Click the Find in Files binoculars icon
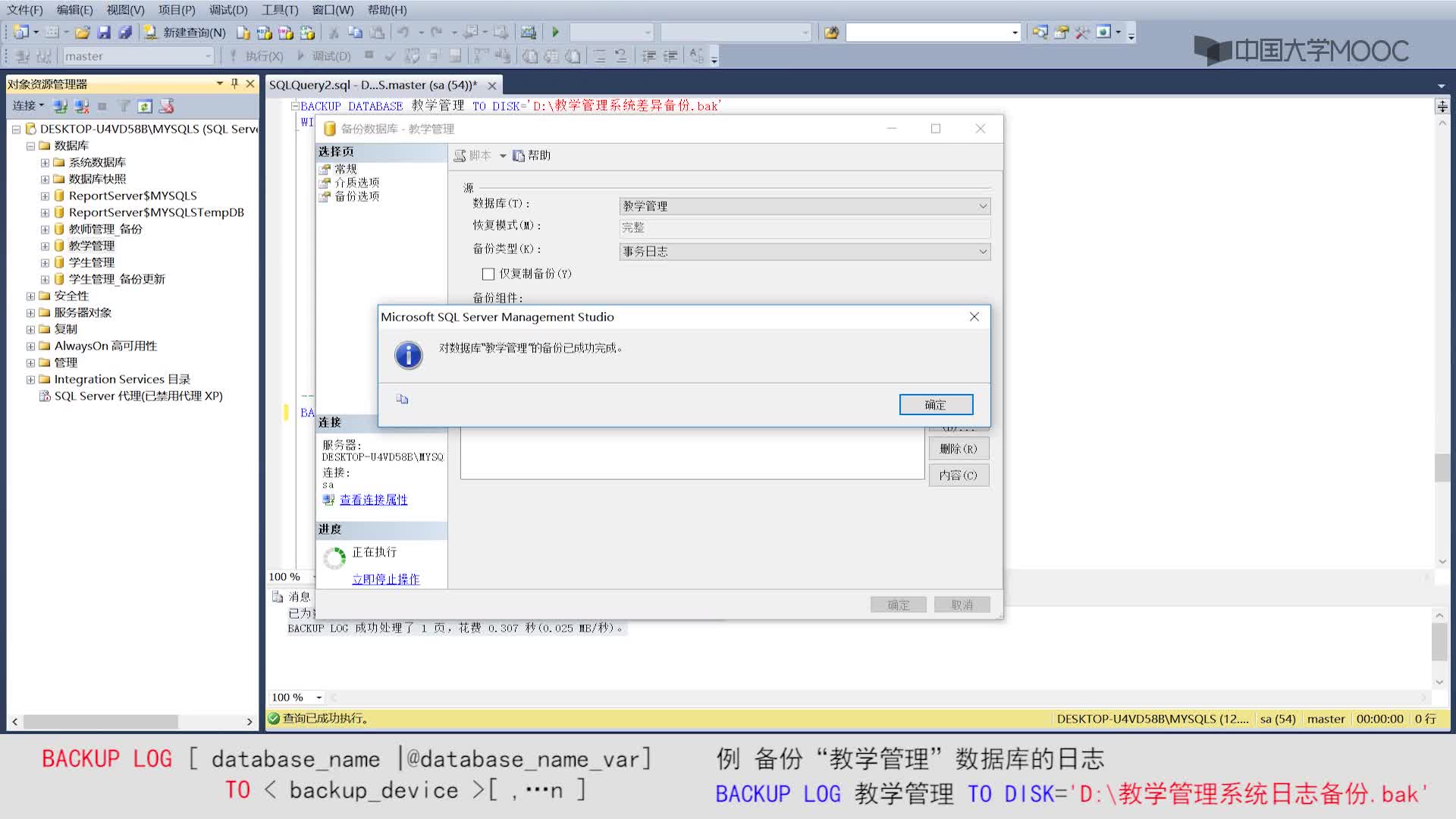This screenshot has width=1456, height=819. tap(832, 33)
